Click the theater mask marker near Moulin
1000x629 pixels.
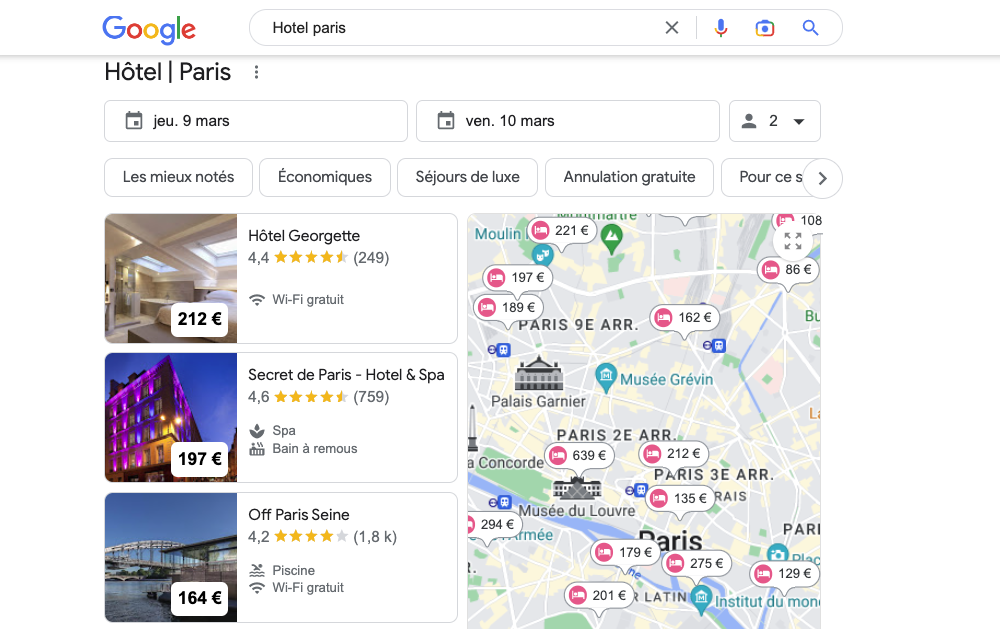[543, 255]
